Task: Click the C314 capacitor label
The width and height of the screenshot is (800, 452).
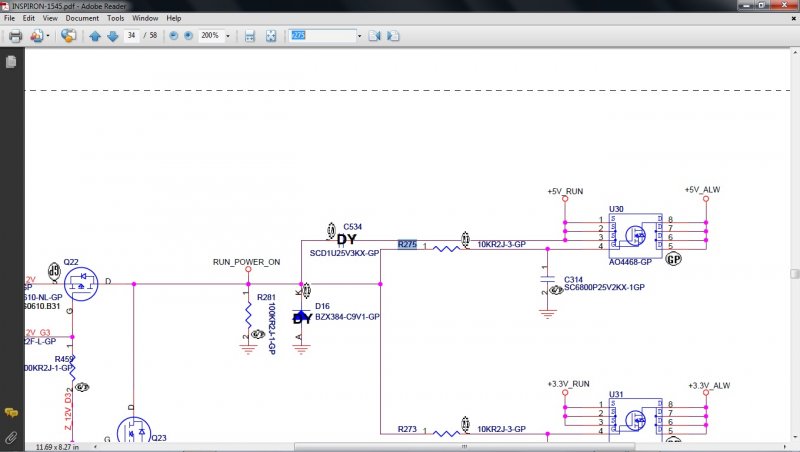Action: click(573, 280)
